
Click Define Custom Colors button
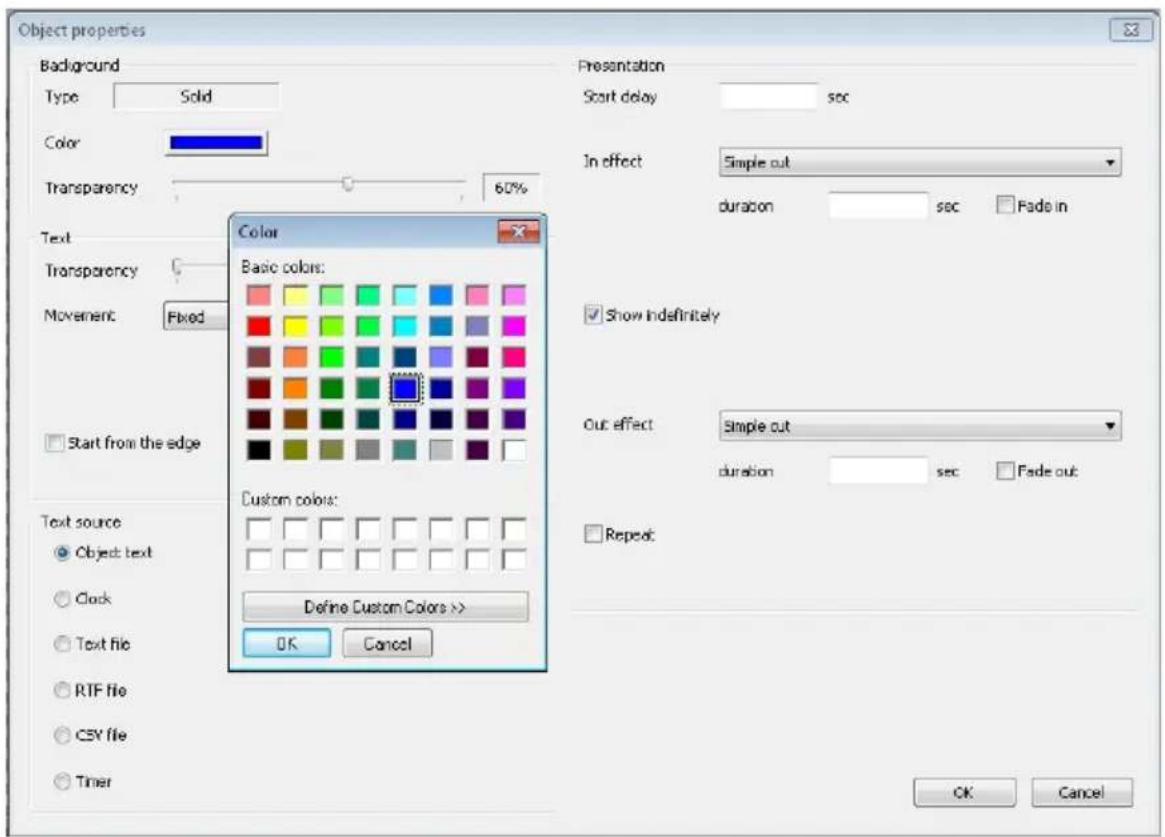pos(386,607)
